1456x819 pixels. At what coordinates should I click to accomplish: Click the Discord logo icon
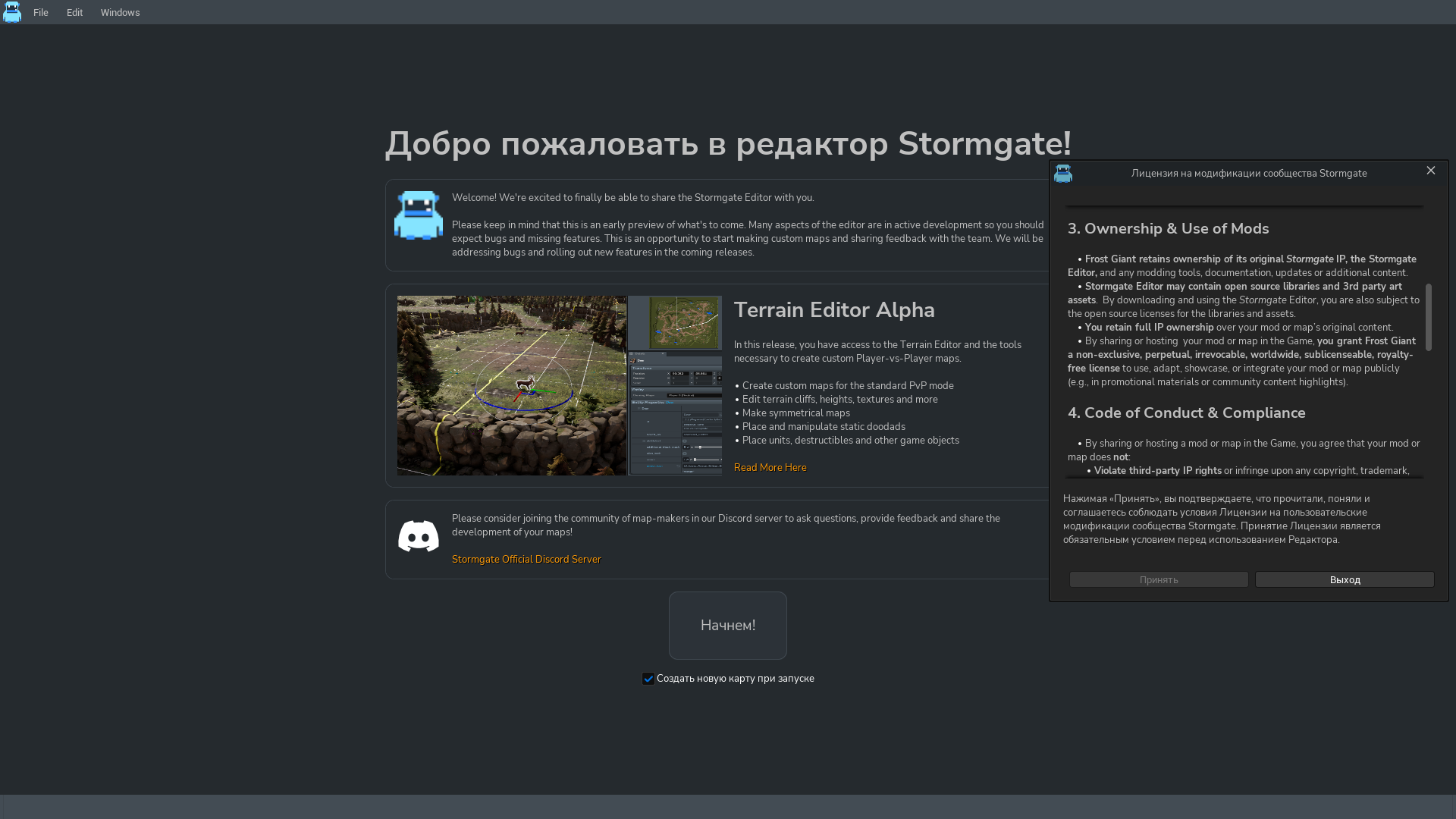[418, 536]
